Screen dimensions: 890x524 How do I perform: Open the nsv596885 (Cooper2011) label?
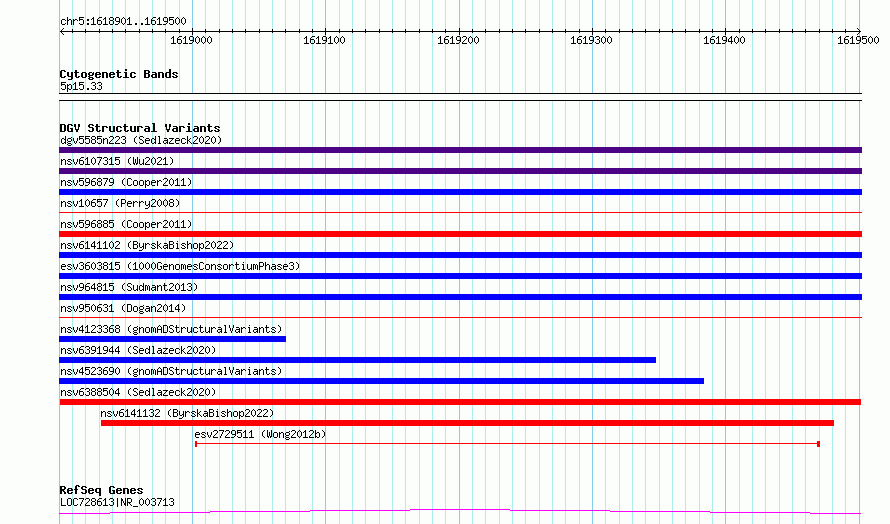(x=126, y=224)
